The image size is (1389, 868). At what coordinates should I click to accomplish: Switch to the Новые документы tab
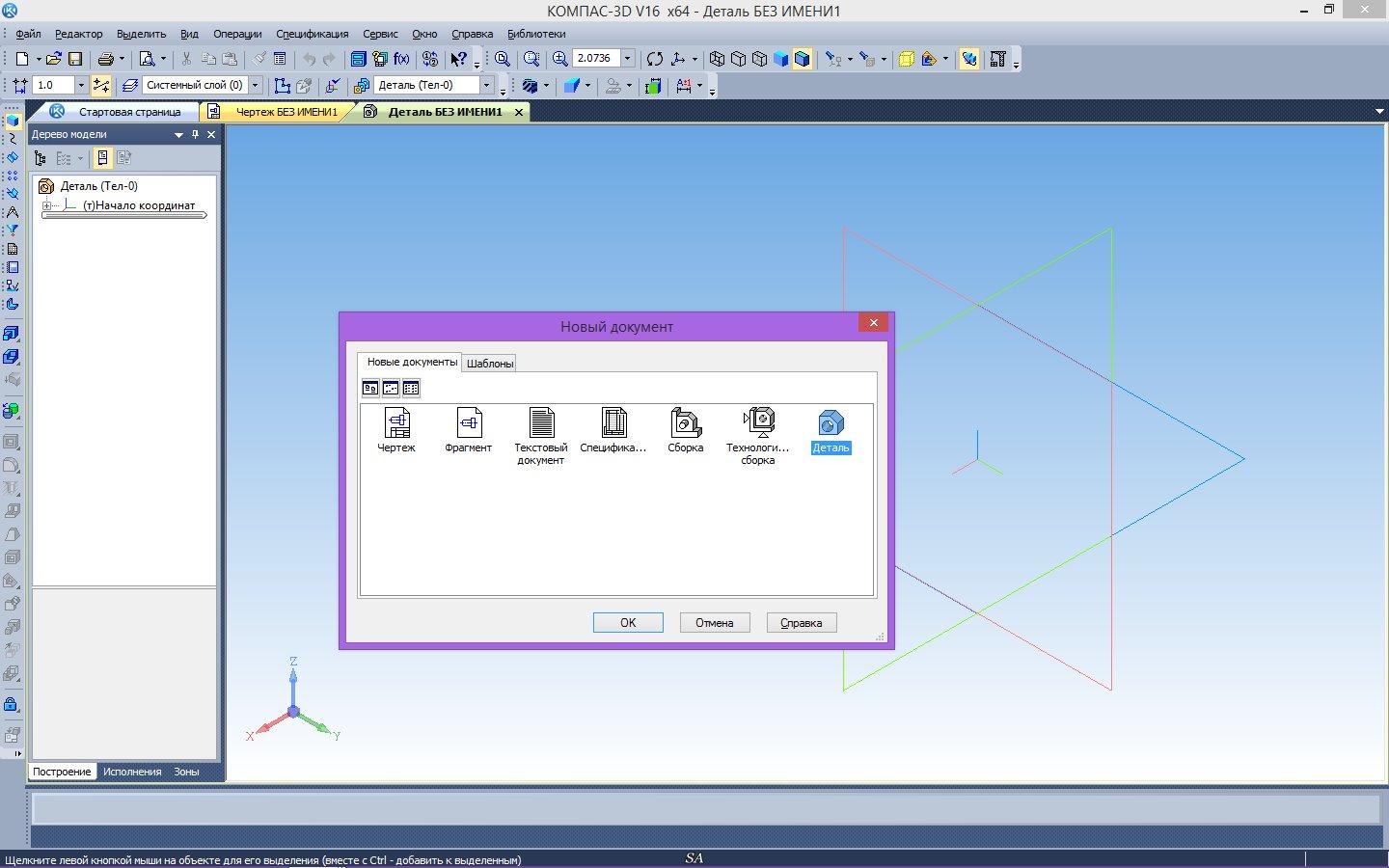click(x=412, y=362)
